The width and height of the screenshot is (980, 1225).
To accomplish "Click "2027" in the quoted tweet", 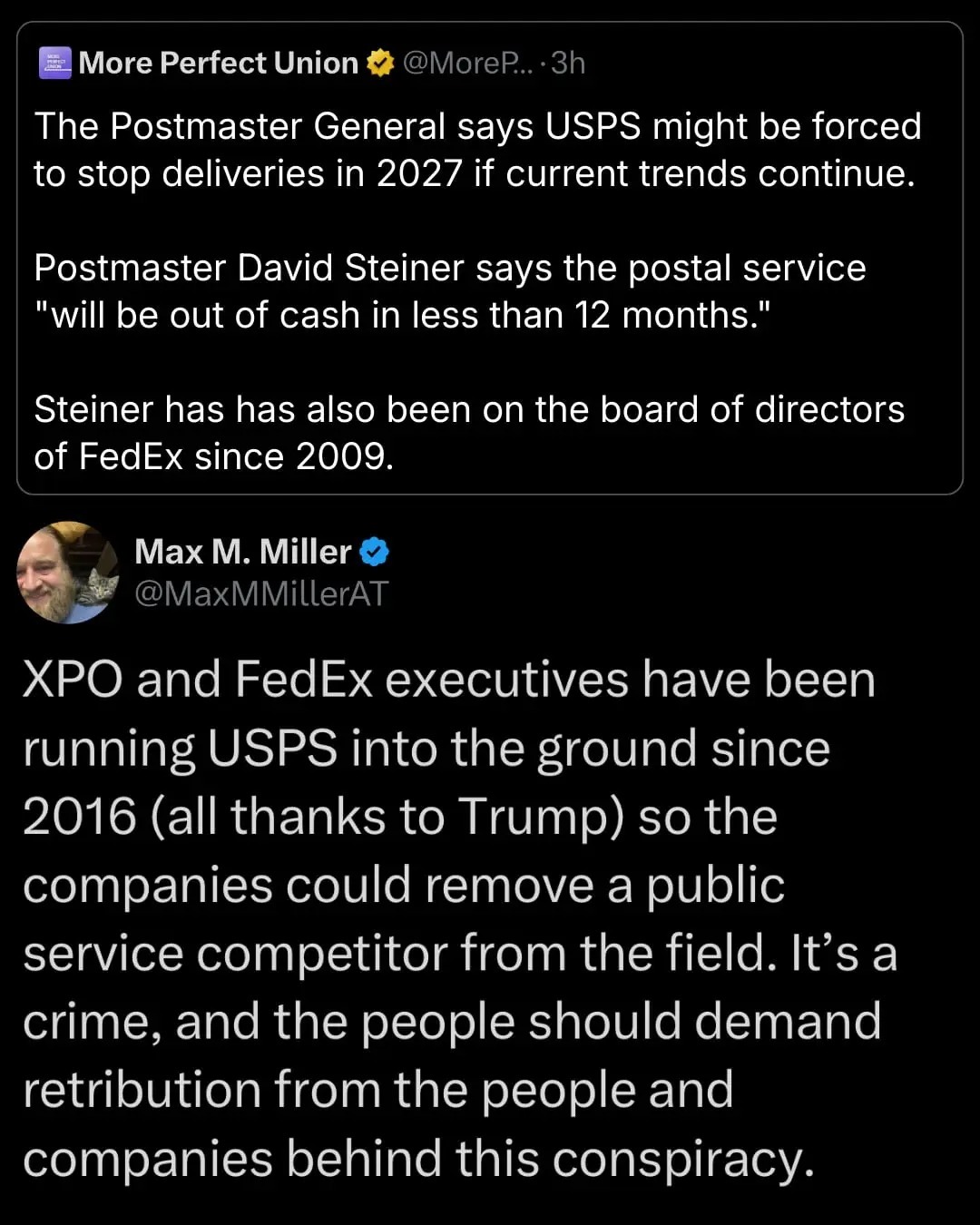I will [x=419, y=173].
